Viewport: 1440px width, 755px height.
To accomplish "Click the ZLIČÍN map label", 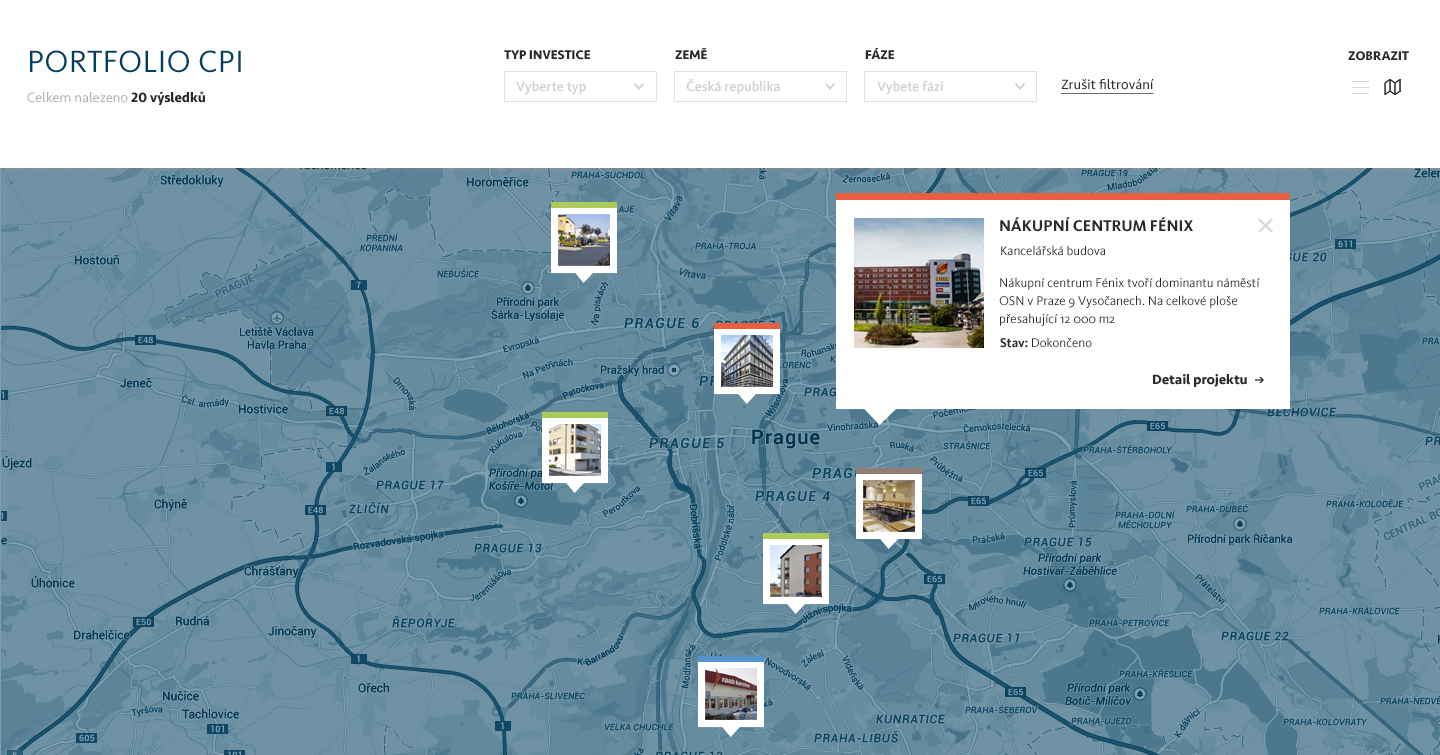I will coord(369,509).
